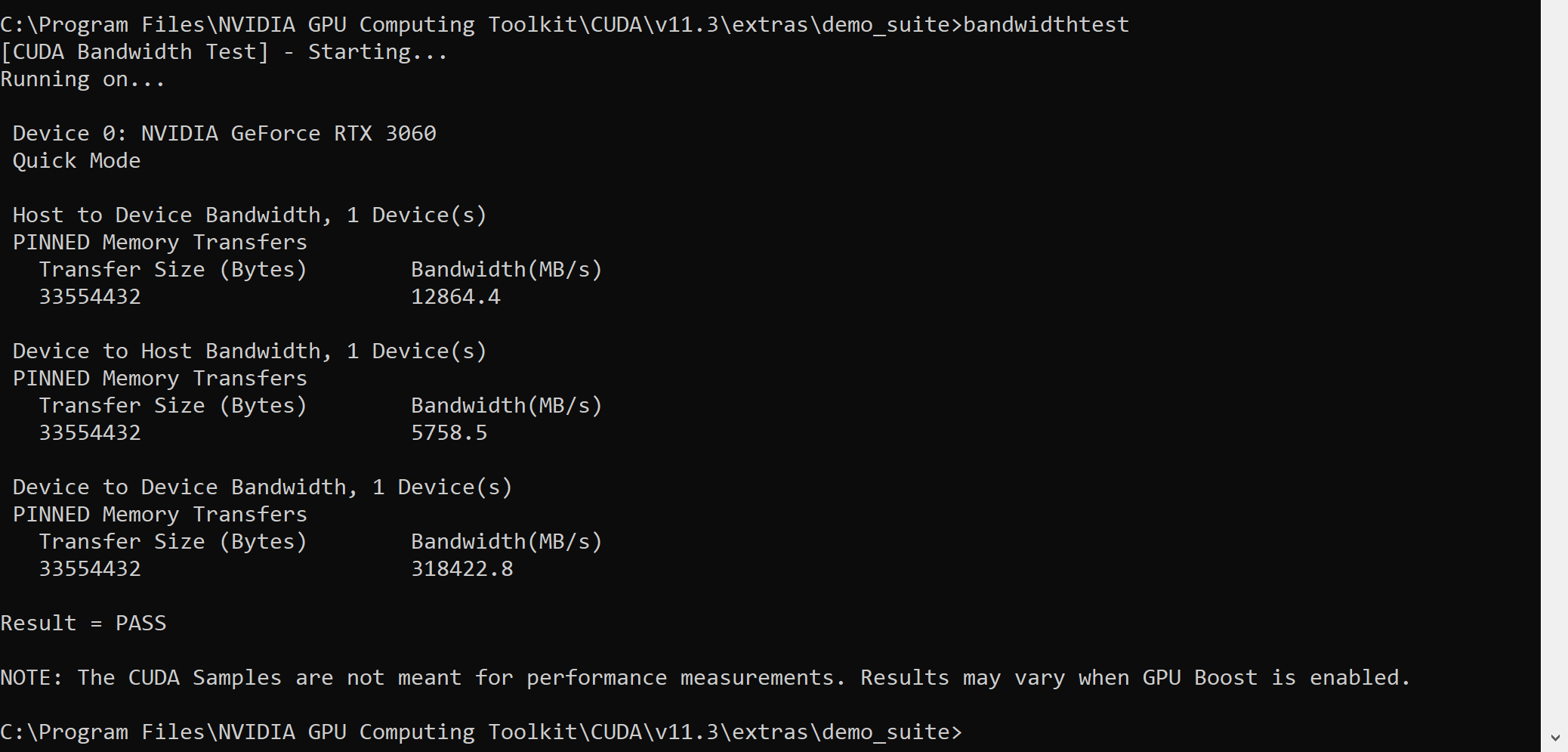Screen dimensions: 1568x752
Task: Click the Device to Host value 5758.5
Action: pyautogui.click(x=449, y=433)
